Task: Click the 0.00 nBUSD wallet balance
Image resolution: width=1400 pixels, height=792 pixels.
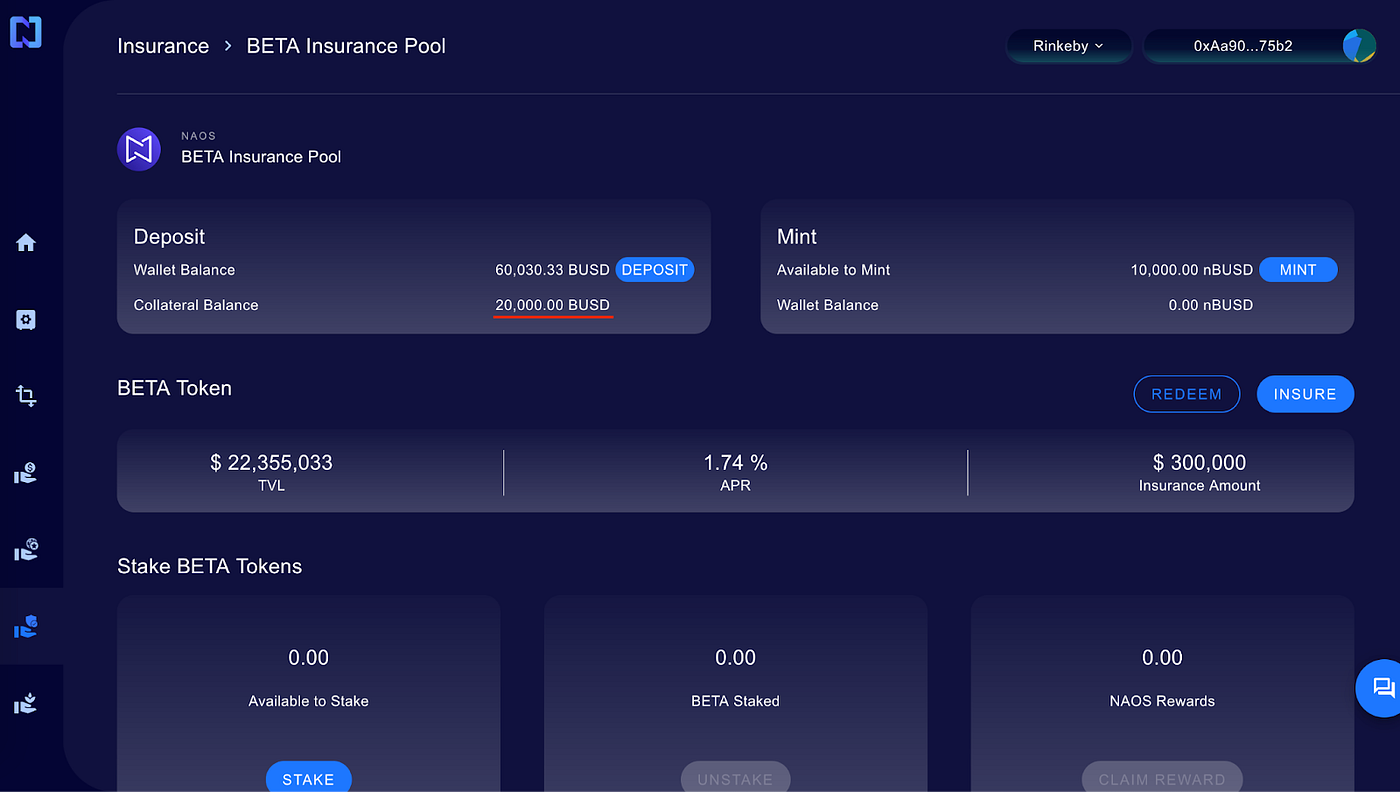Action: 1210,305
